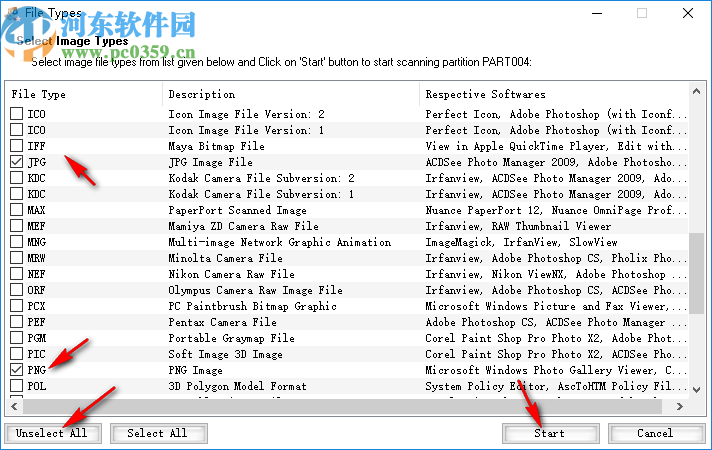The image size is (712, 450).
Task: Select 'Soft Image 3D Image' description
Action: tap(226, 354)
